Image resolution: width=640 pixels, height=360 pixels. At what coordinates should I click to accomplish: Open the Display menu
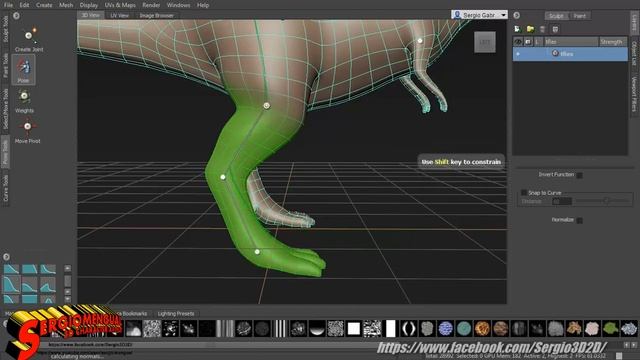point(89,5)
